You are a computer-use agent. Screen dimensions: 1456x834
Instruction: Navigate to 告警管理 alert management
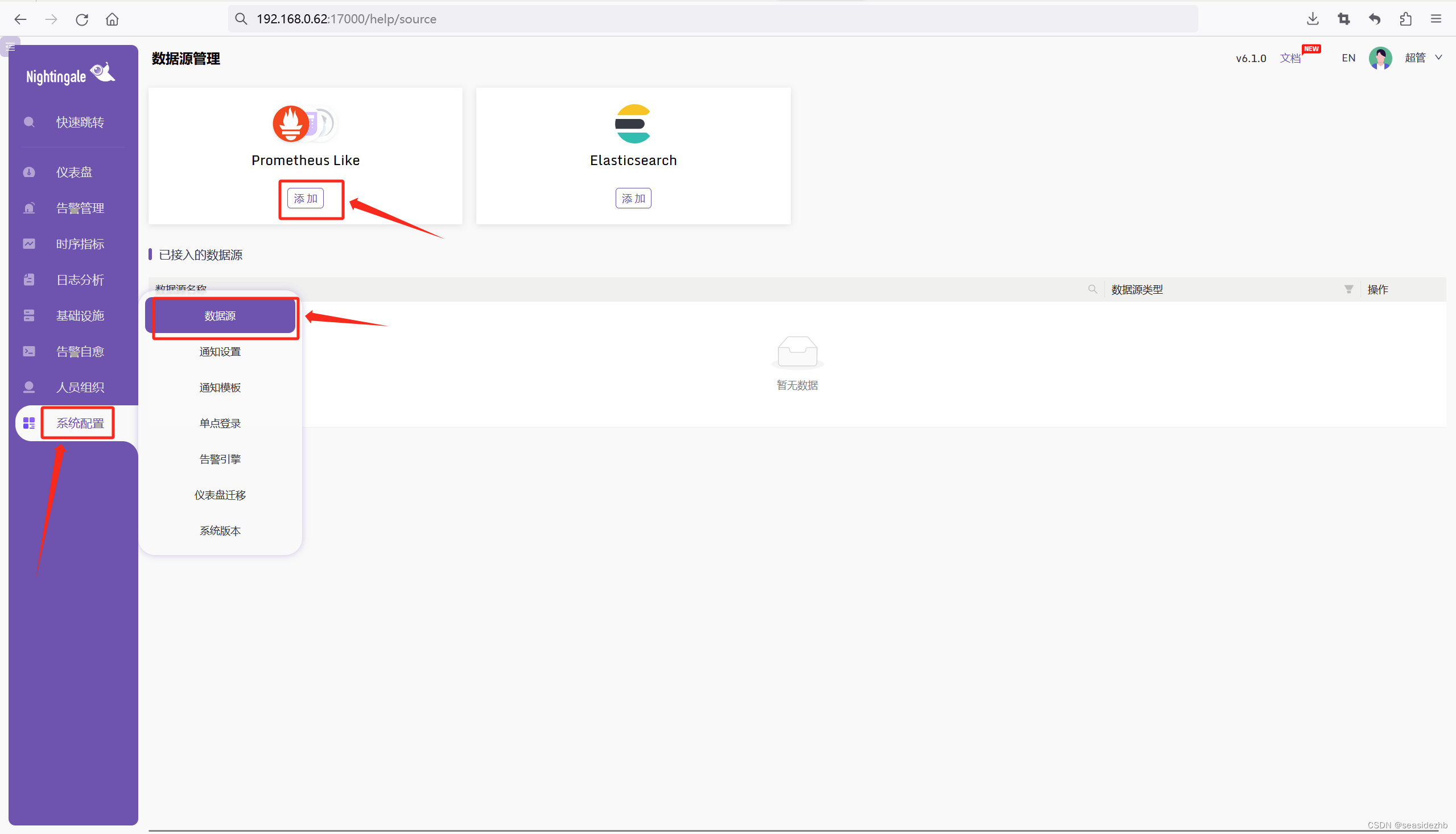78,207
